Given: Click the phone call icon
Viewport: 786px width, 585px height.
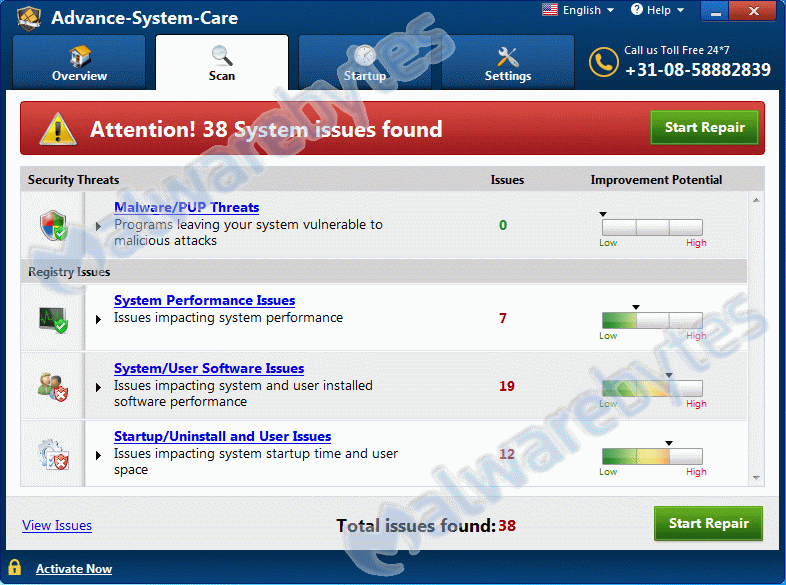Looking at the screenshot, I should coord(604,62).
